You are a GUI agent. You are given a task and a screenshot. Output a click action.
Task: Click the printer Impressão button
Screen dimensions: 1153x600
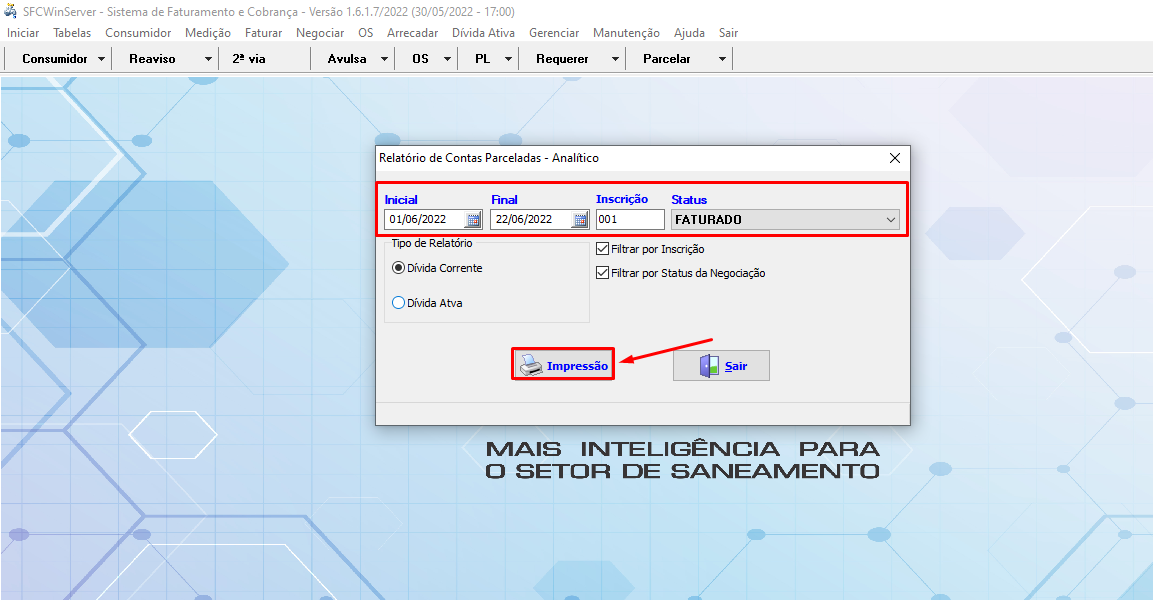tap(564, 365)
